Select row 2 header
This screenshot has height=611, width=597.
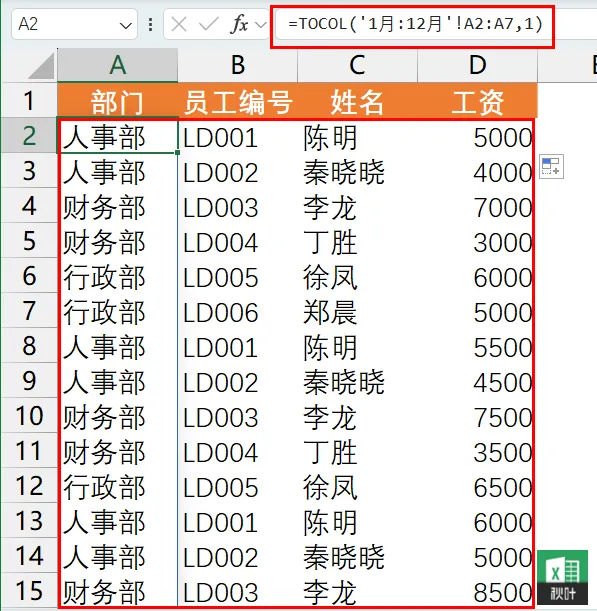[29, 135]
